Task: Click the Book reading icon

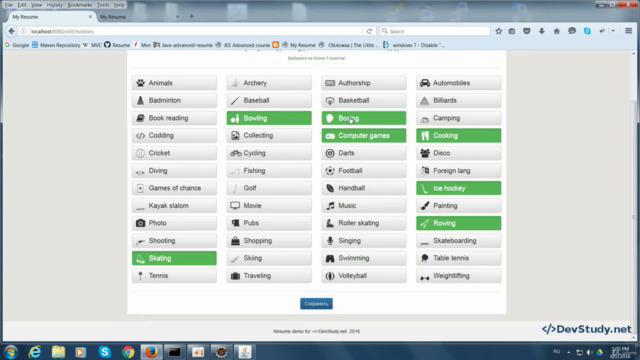Action: pyautogui.click(x=140, y=118)
